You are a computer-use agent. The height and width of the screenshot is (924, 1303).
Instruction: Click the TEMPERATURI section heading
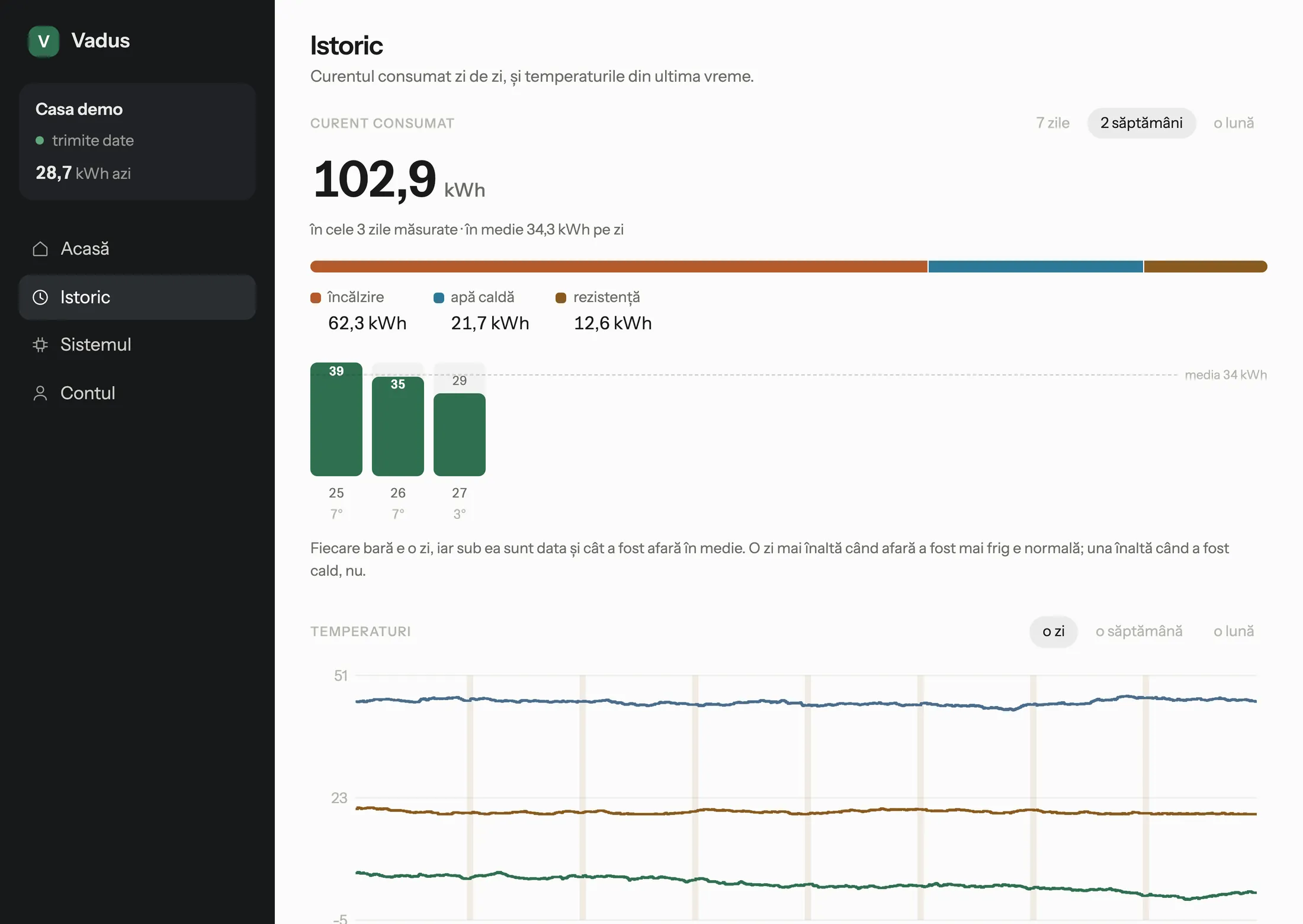click(x=360, y=631)
